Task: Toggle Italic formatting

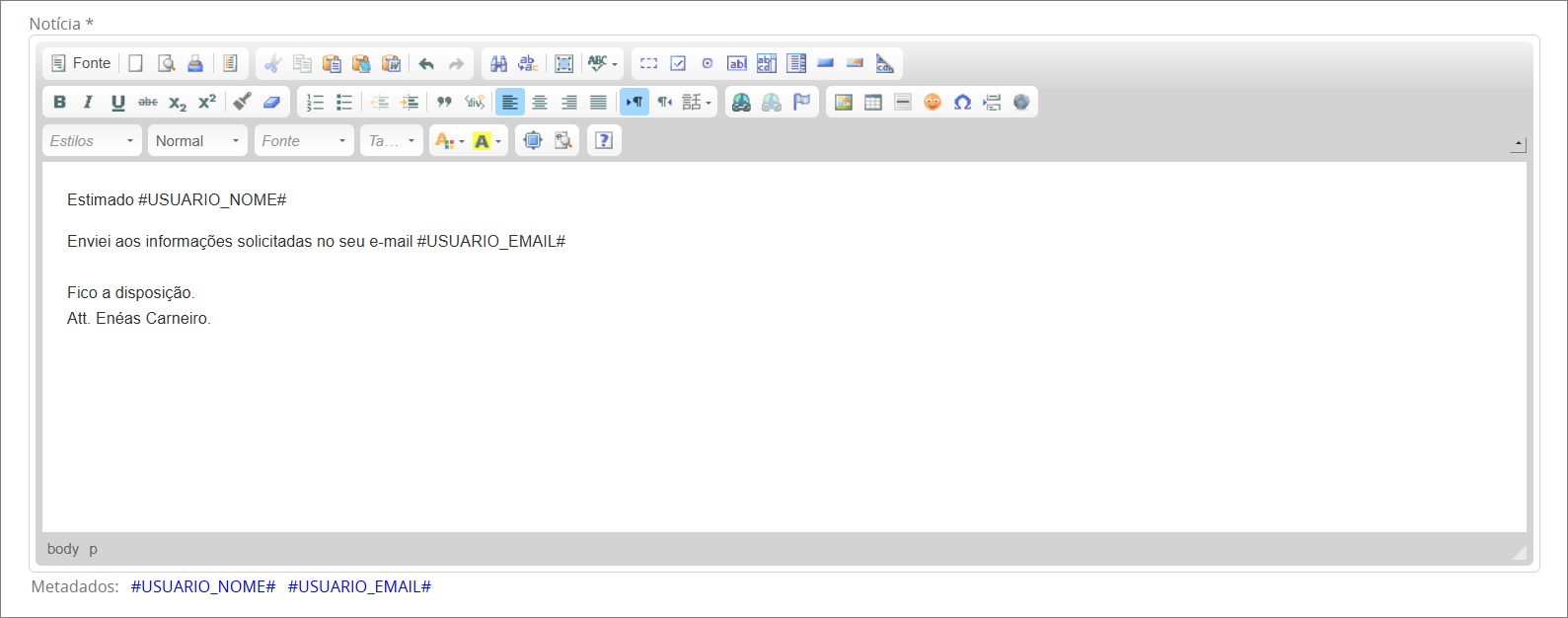Action: (x=89, y=102)
